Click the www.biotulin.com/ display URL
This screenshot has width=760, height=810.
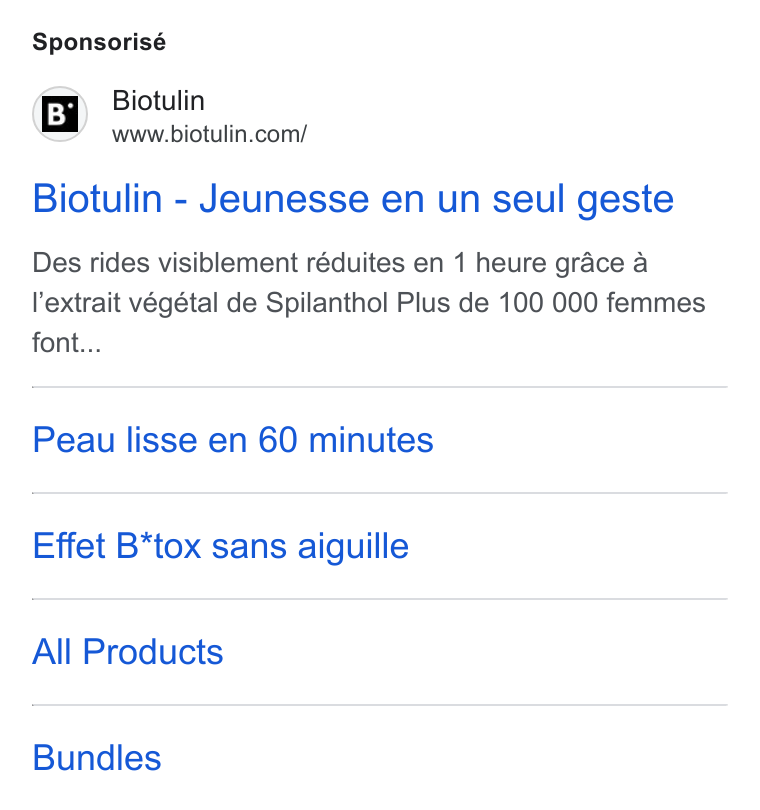coord(209,134)
